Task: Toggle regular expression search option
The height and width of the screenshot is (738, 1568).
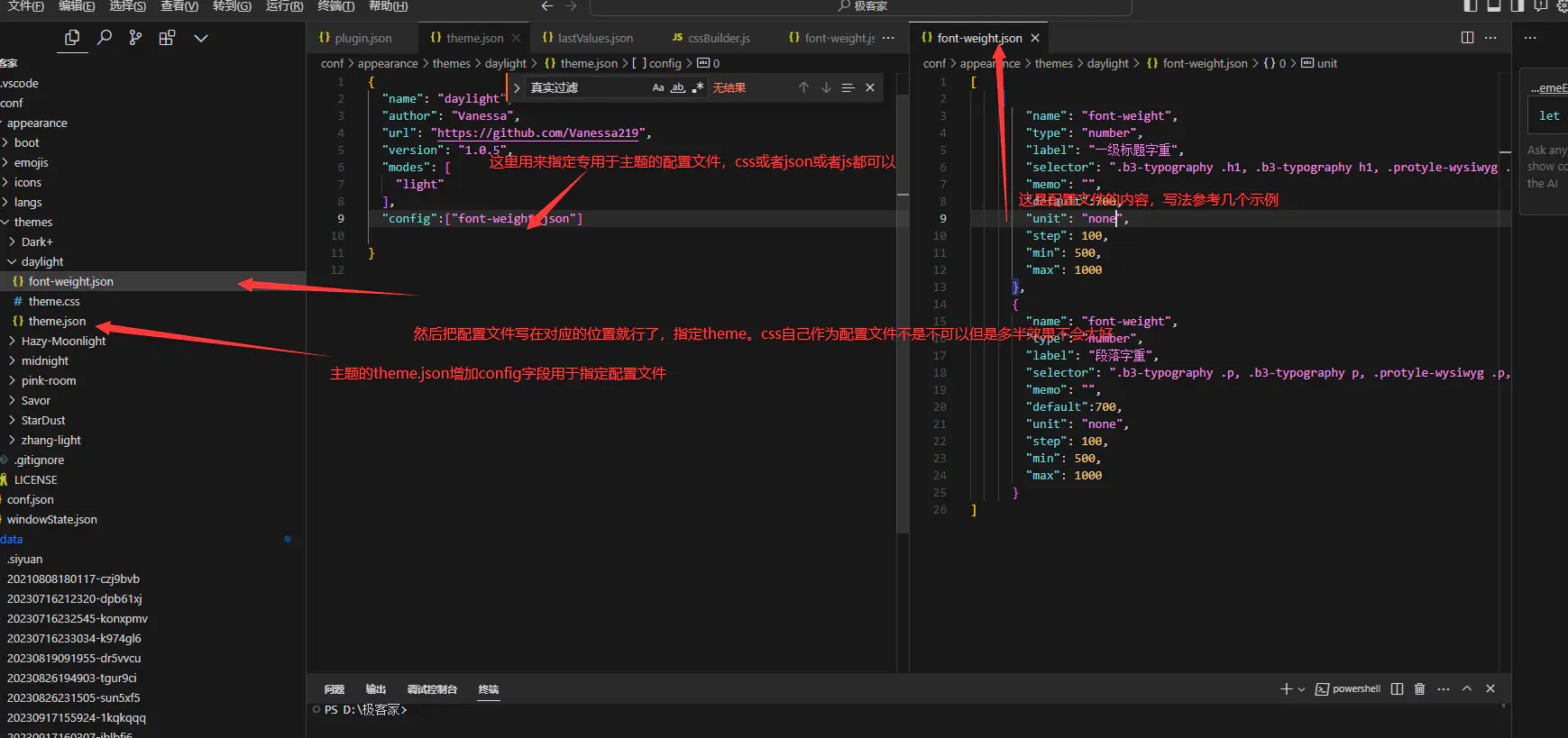Action: [x=697, y=87]
